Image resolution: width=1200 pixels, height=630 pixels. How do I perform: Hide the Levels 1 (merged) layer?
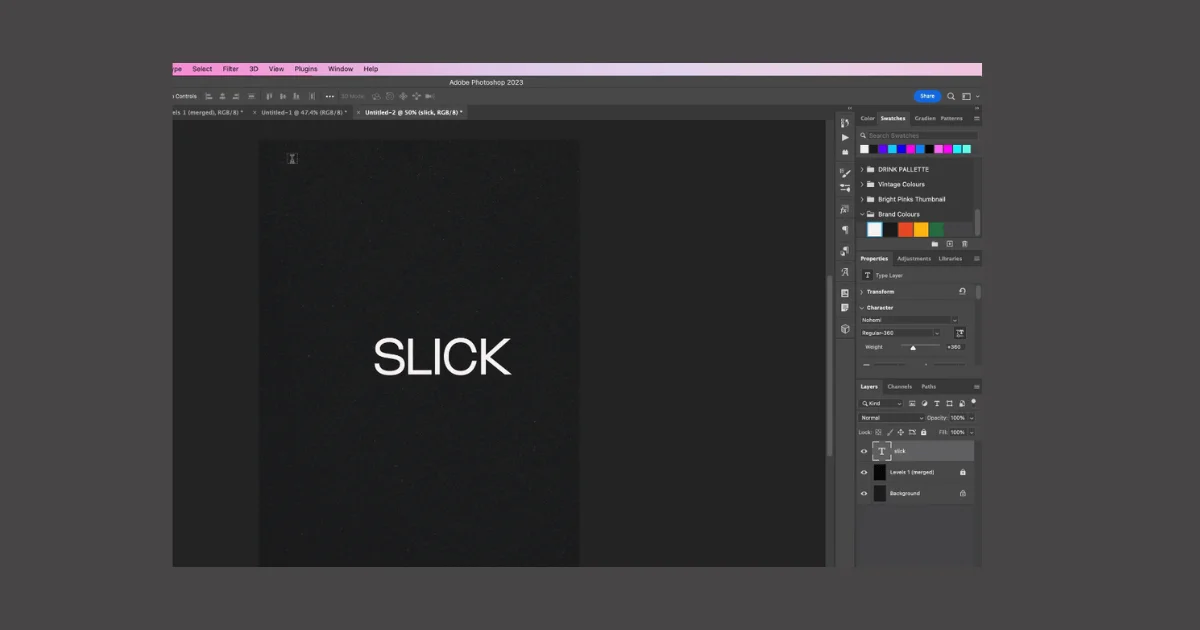tap(864, 472)
